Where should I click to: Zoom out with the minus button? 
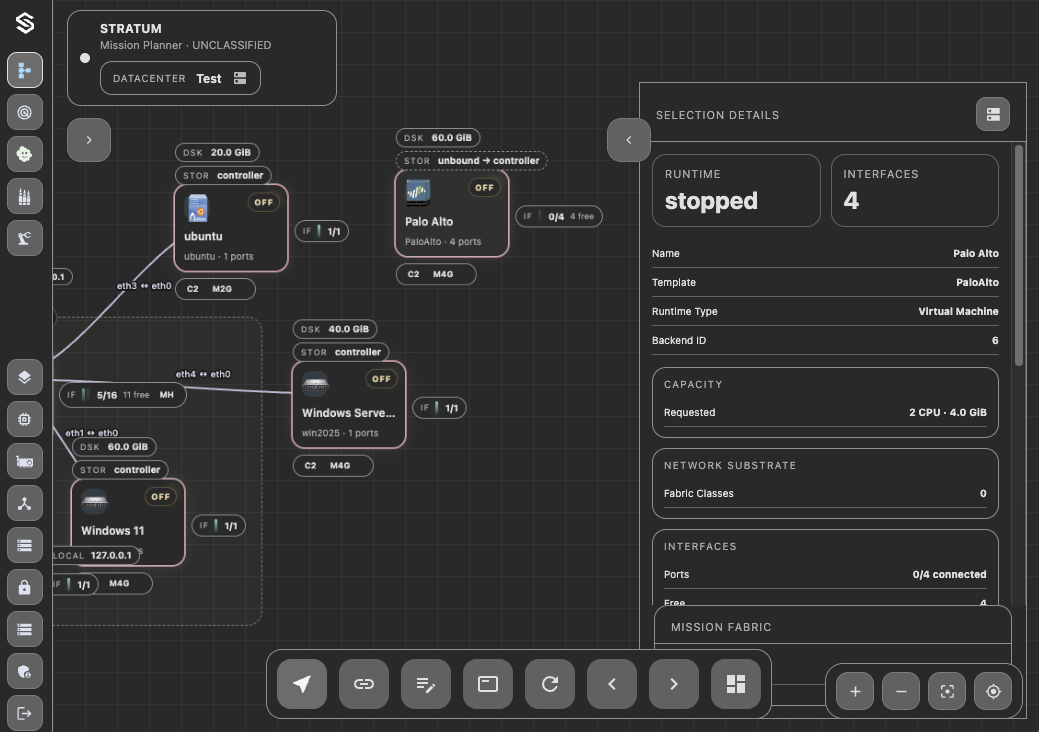(901, 692)
